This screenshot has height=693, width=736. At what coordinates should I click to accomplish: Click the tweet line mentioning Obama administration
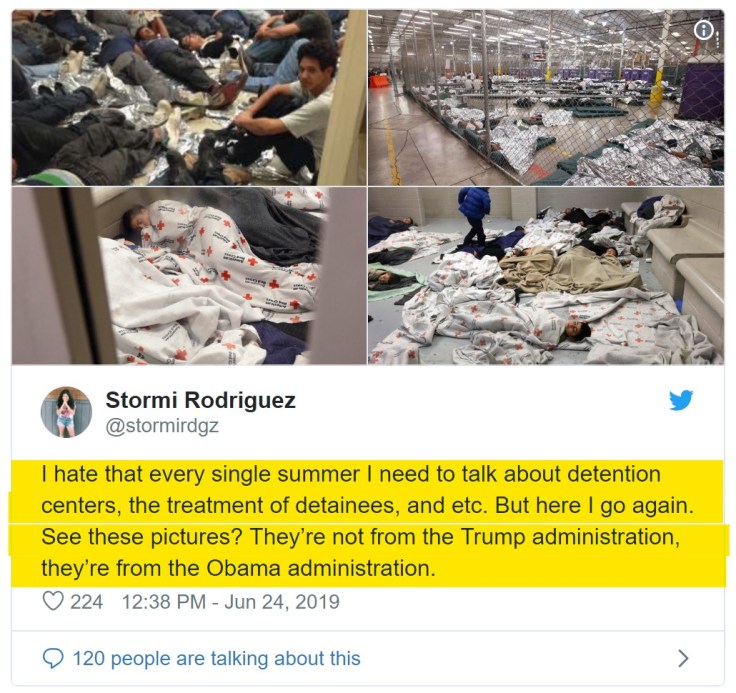[x=238, y=569]
